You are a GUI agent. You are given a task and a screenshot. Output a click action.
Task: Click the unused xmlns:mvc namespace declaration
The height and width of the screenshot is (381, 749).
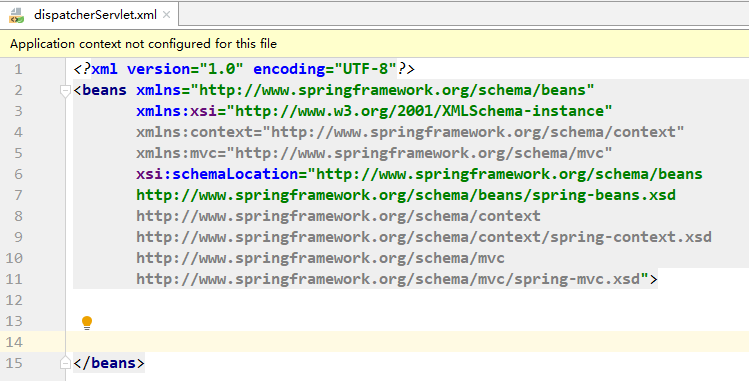click(374, 153)
